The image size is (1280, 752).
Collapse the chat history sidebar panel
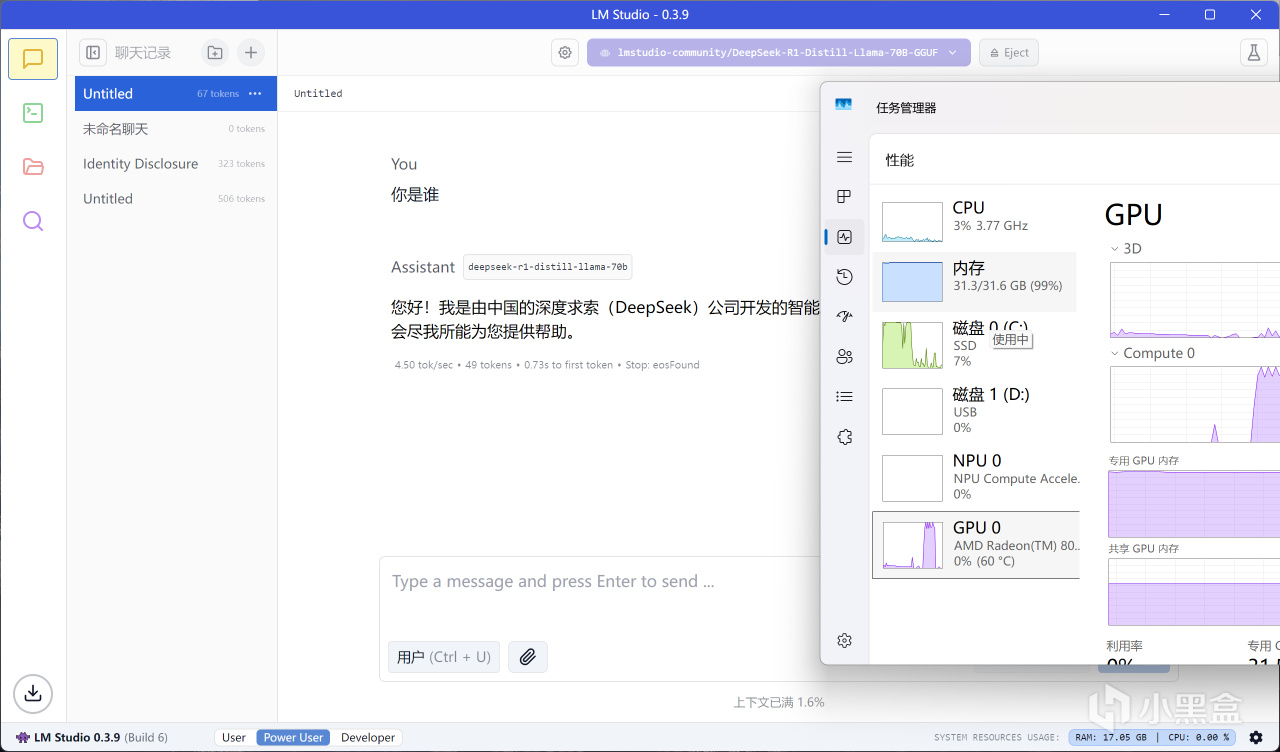click(93, 53)
